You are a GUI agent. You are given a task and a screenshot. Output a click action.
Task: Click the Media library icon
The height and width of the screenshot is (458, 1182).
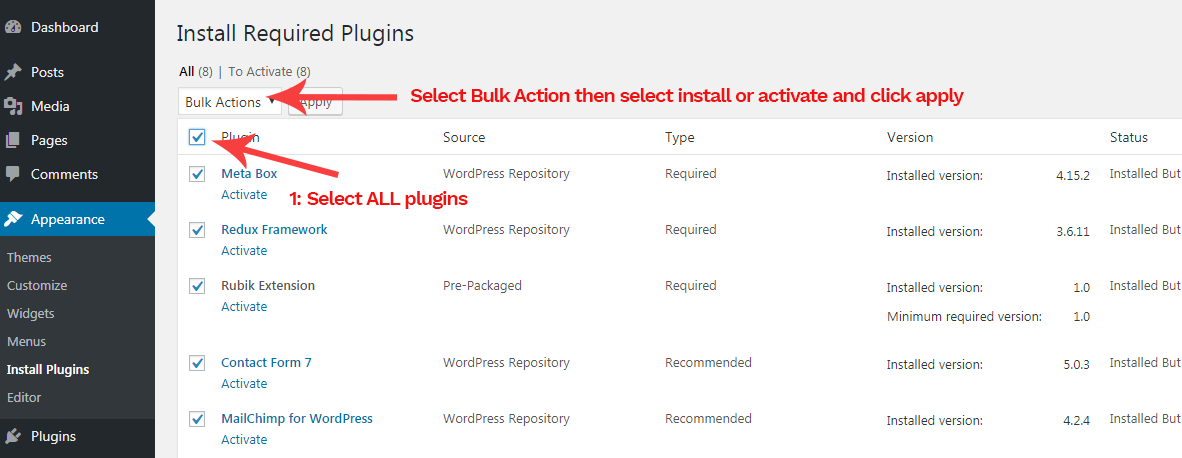pos(12,106)
